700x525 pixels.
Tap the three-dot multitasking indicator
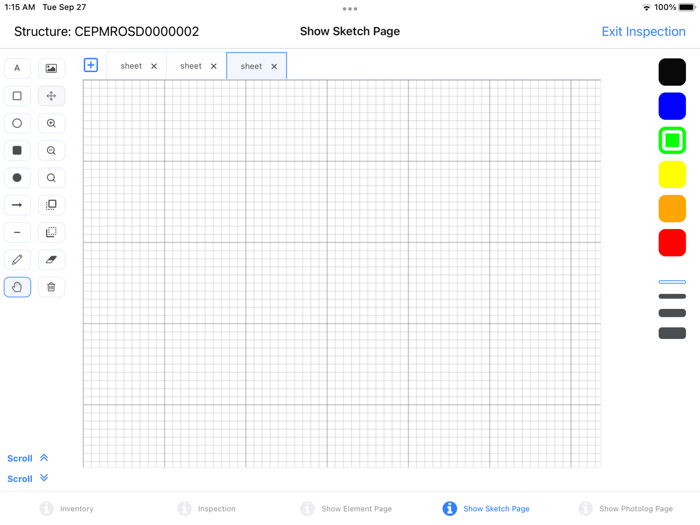pos(350,8)
